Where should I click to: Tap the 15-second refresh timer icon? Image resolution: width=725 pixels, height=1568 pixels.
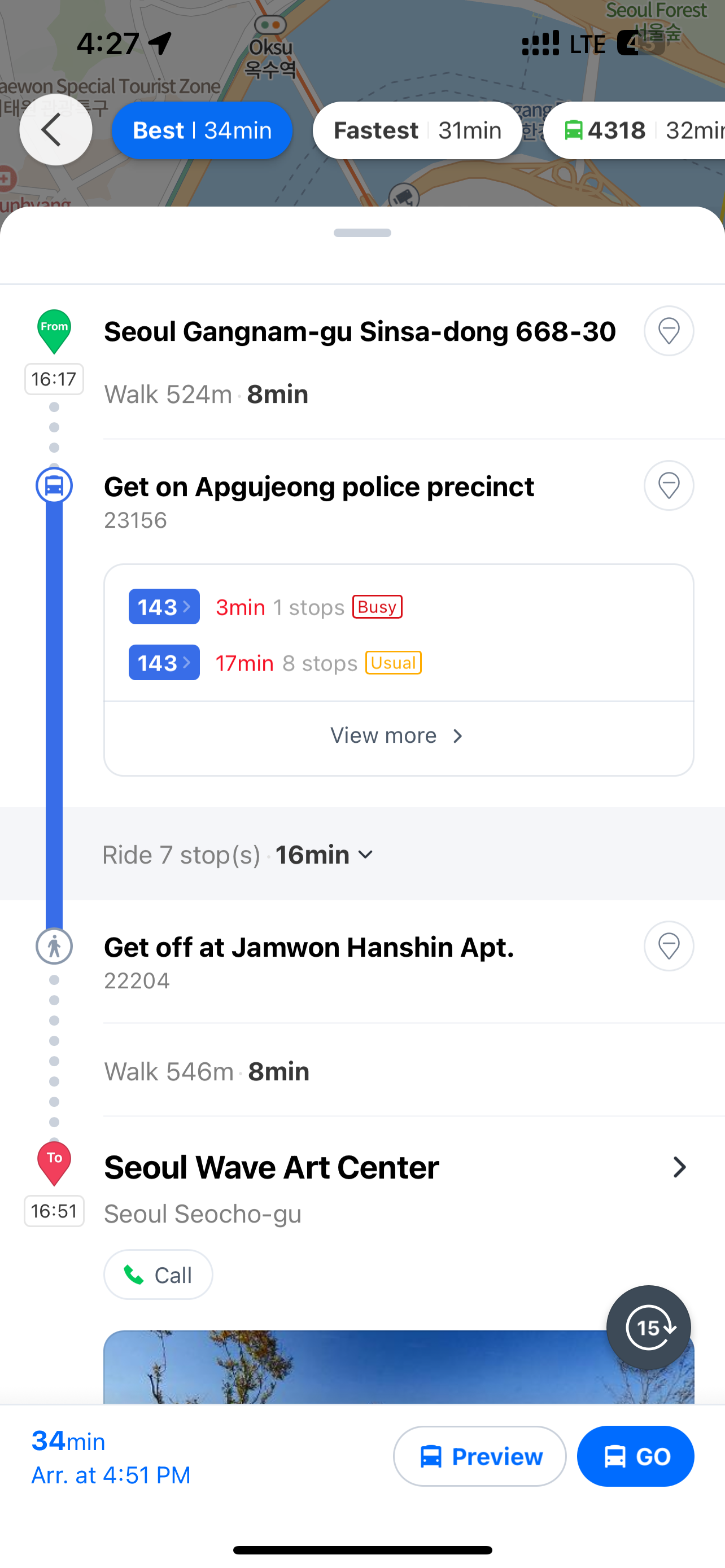tap(648, 1328)
